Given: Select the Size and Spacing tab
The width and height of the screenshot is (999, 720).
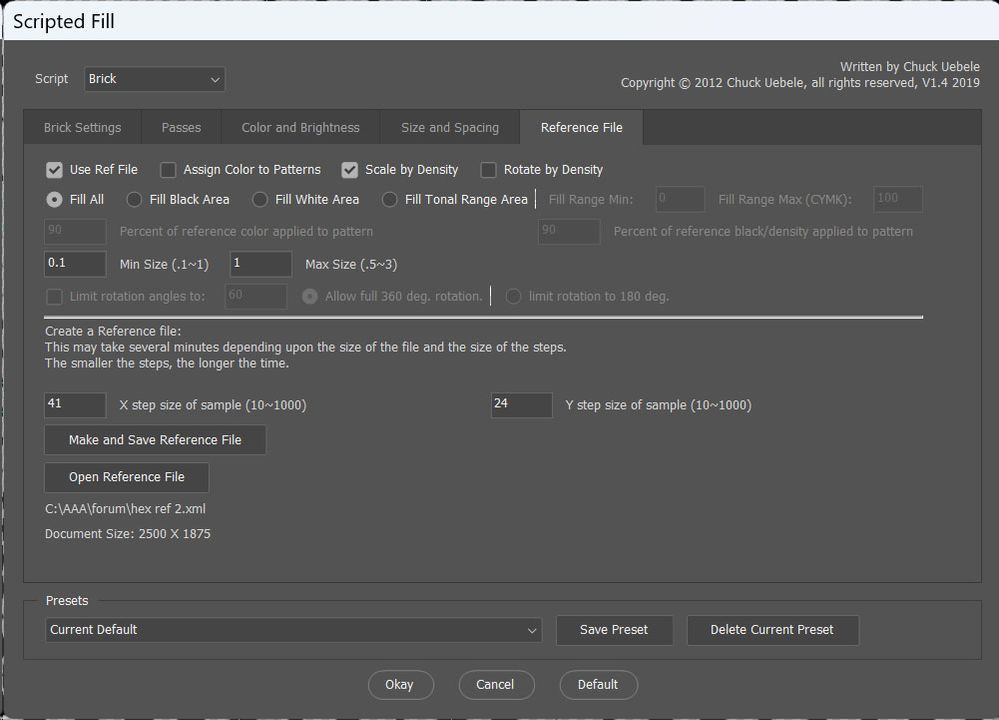Looking at the screenshot, I should click(x=449, y=127).
